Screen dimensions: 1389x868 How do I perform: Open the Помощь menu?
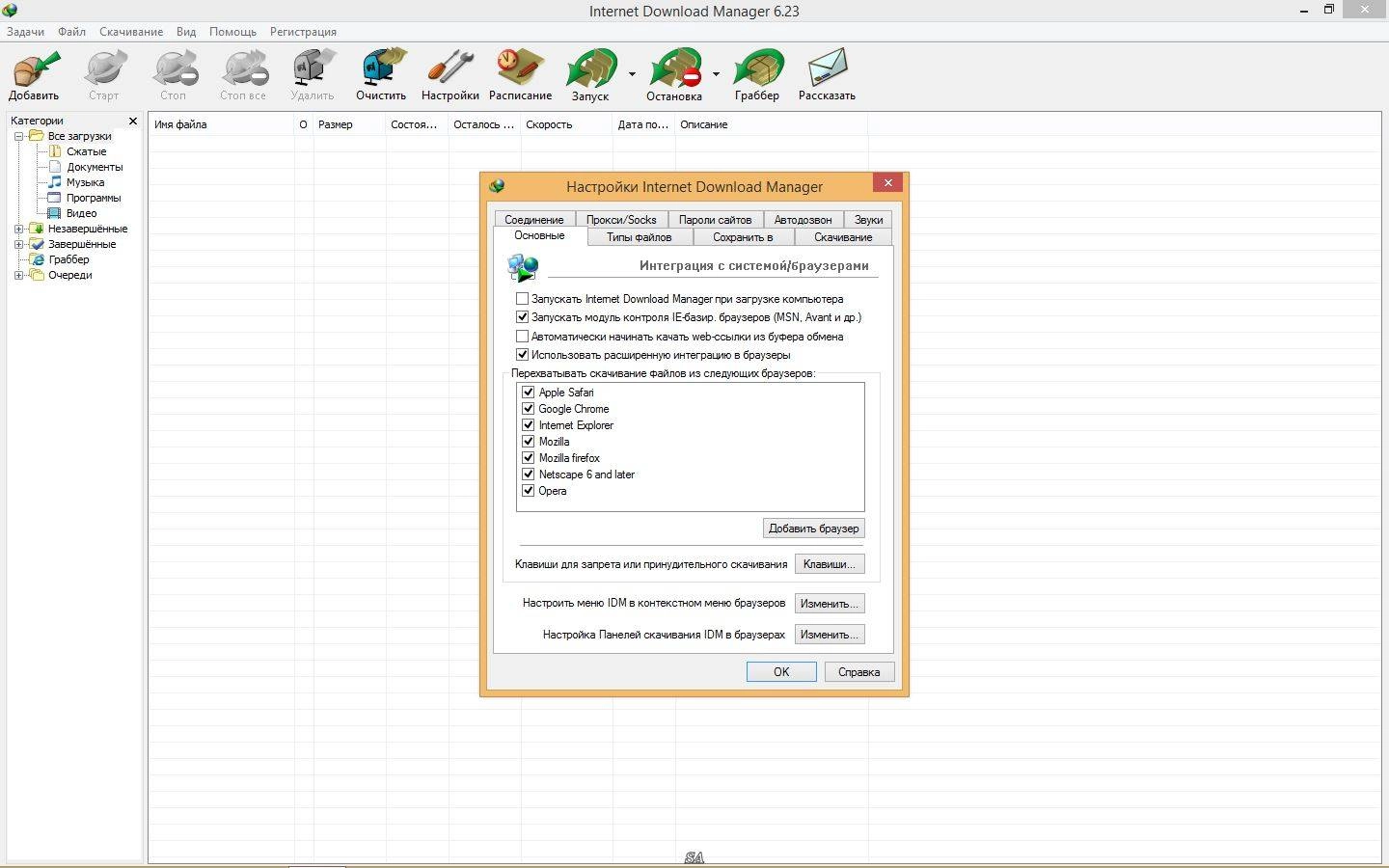pos(232,32)
